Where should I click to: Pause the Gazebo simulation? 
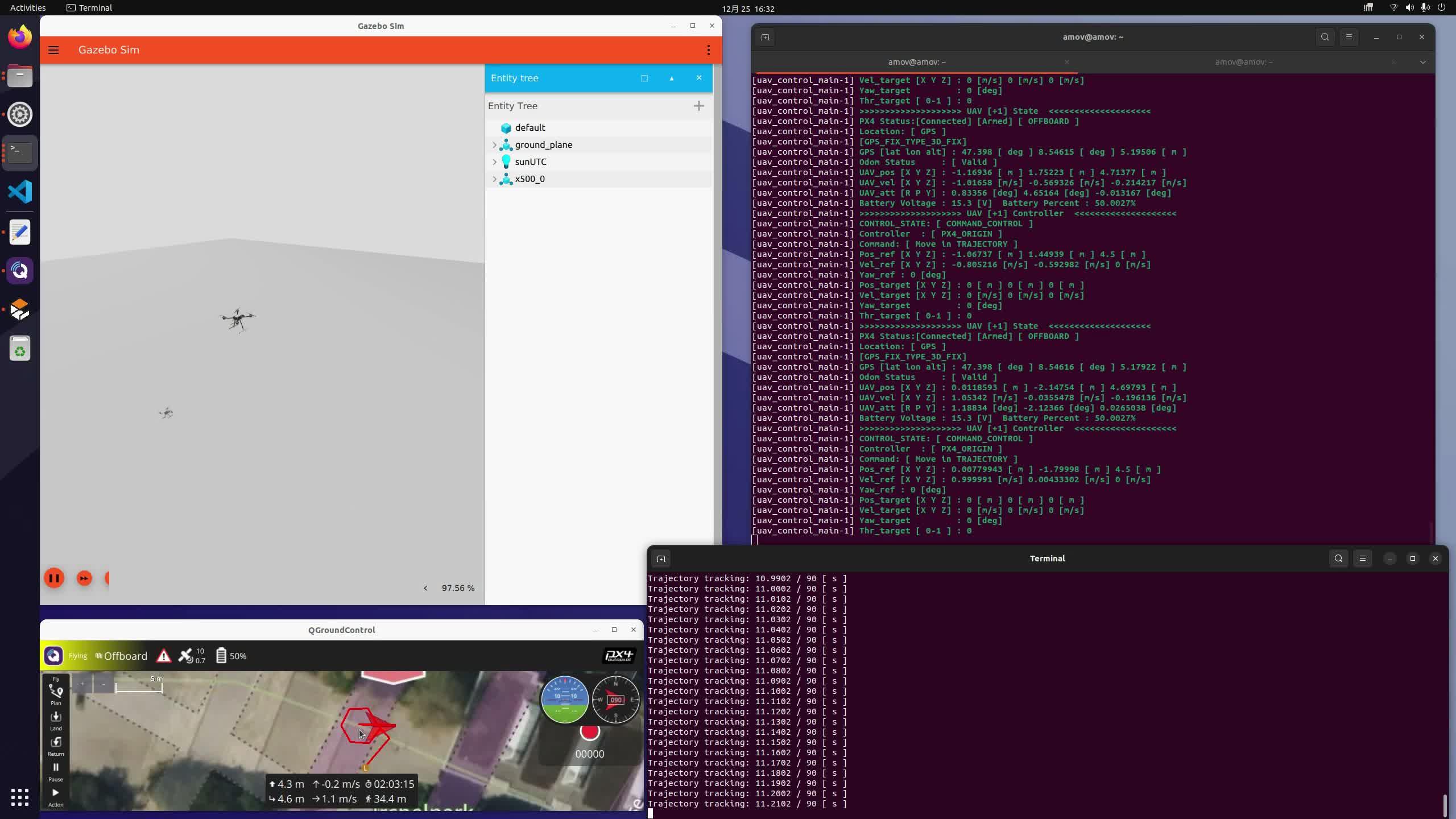(x=54, y=578)
